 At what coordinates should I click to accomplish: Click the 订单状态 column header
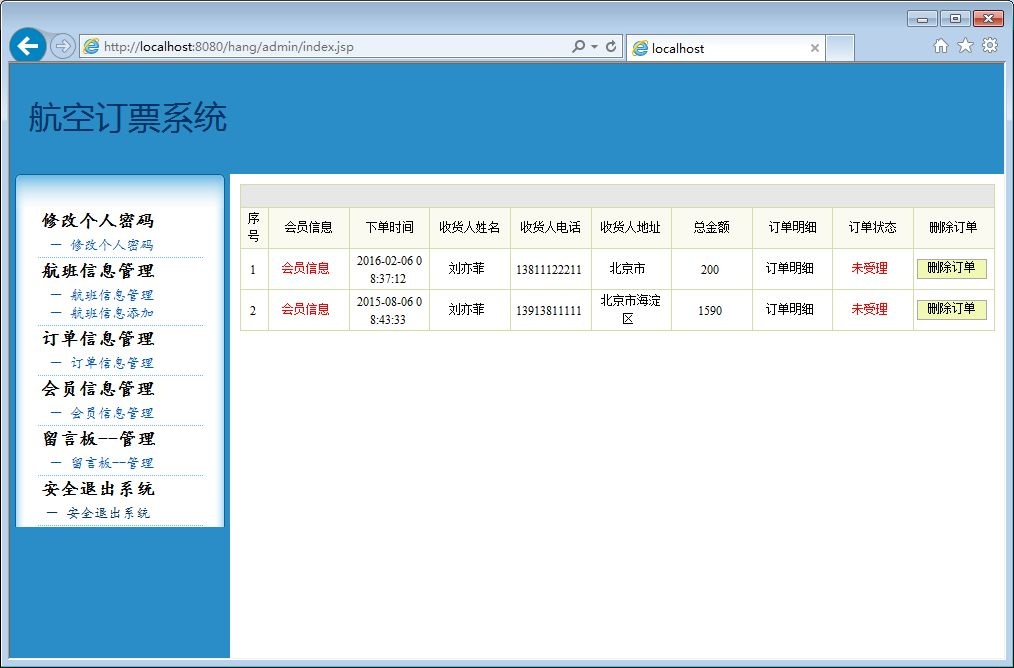[x=872, y=227]
